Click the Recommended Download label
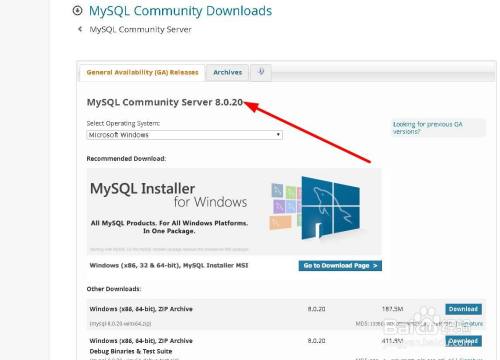 pyautogui.click(x=126, y=159)
